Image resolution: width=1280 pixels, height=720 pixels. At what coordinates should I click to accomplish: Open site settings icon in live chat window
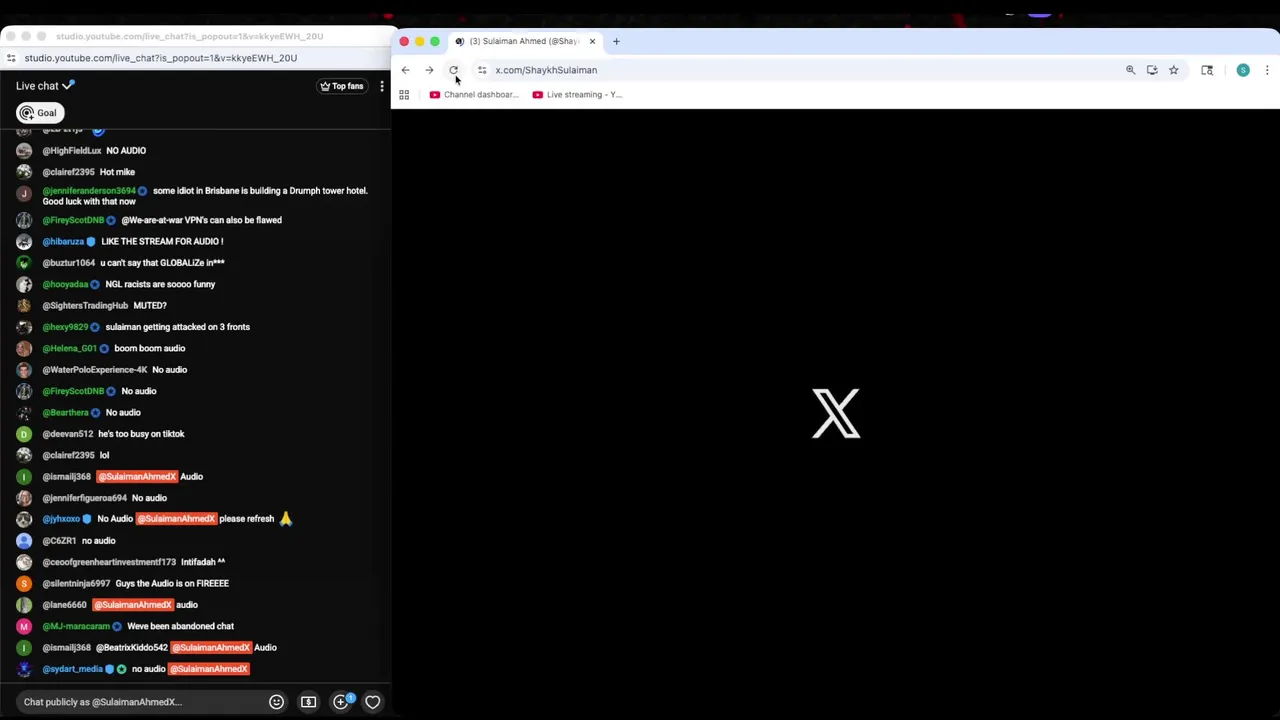click(x=10, y=58)
